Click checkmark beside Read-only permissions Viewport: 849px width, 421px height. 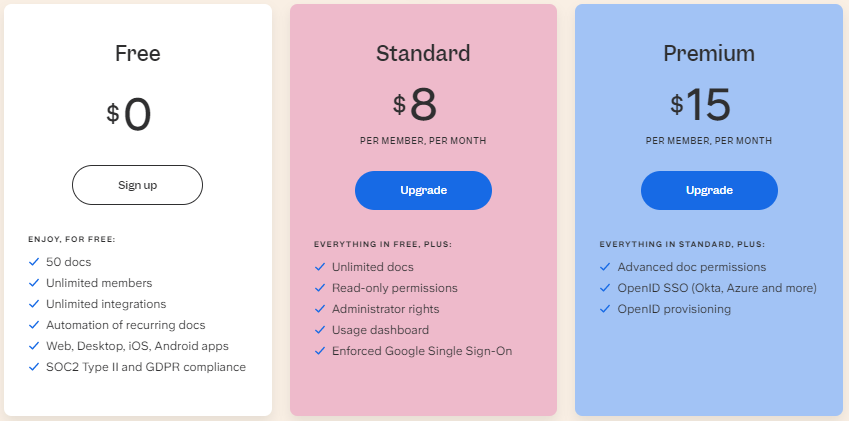pos(320,288)
